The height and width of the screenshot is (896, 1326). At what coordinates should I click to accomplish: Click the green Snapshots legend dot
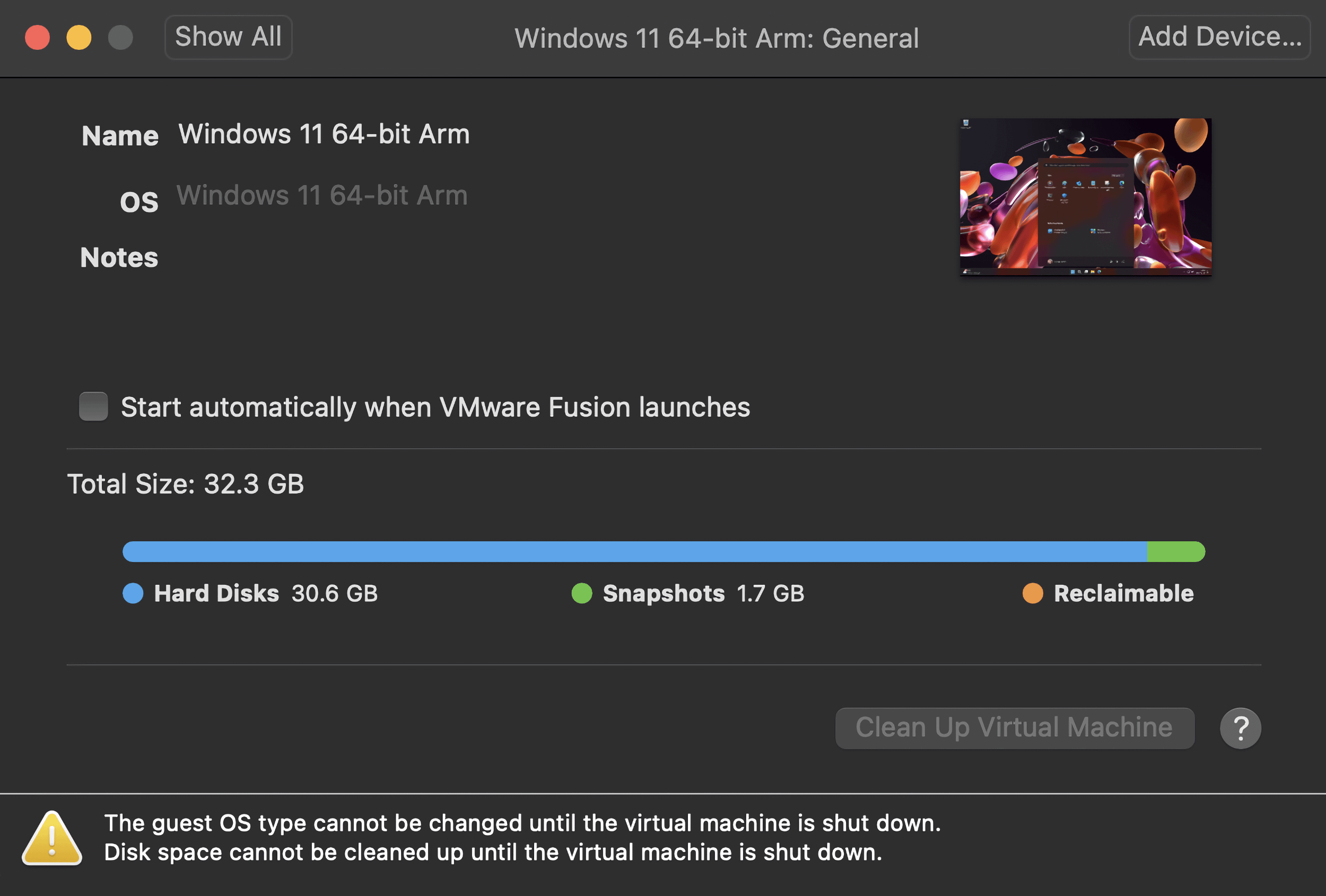582,594
